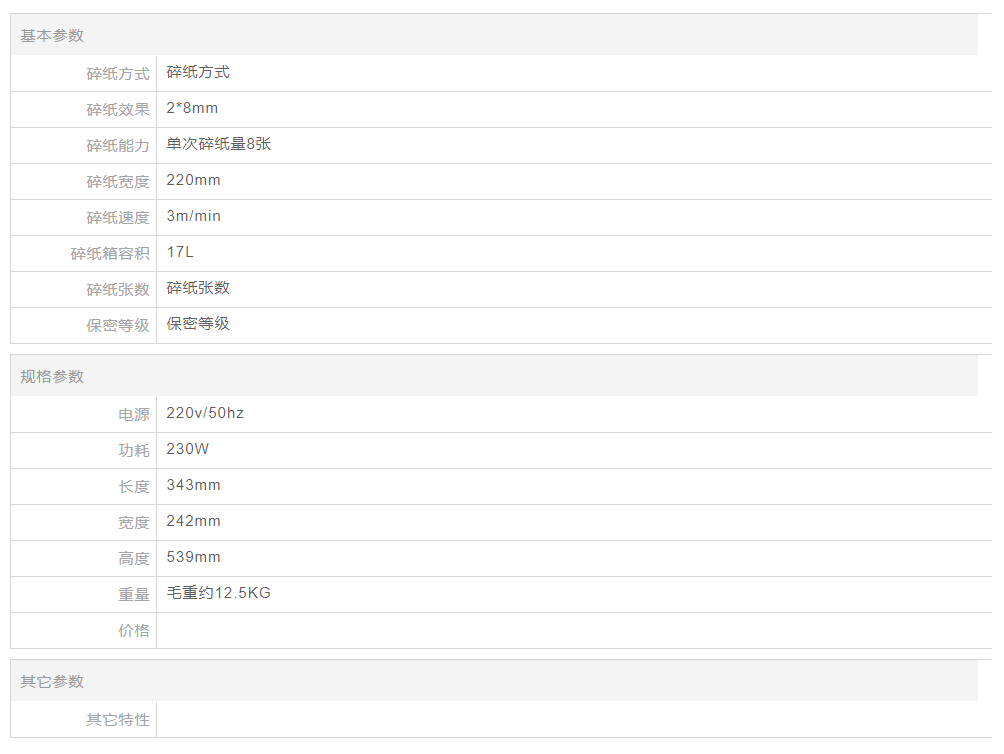Click the 539mm height value

click(x=194, y=557)
